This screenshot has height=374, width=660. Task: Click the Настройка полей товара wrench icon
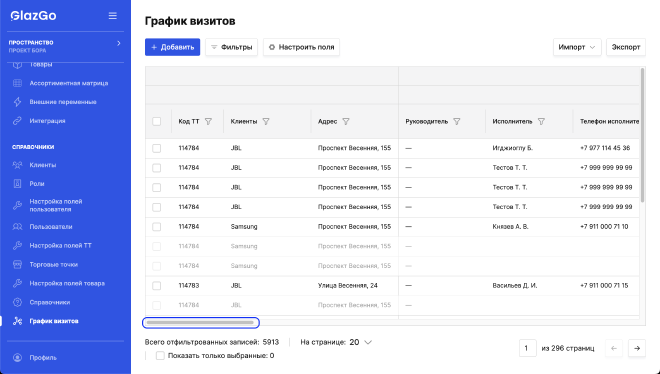(x=17, y=283)
